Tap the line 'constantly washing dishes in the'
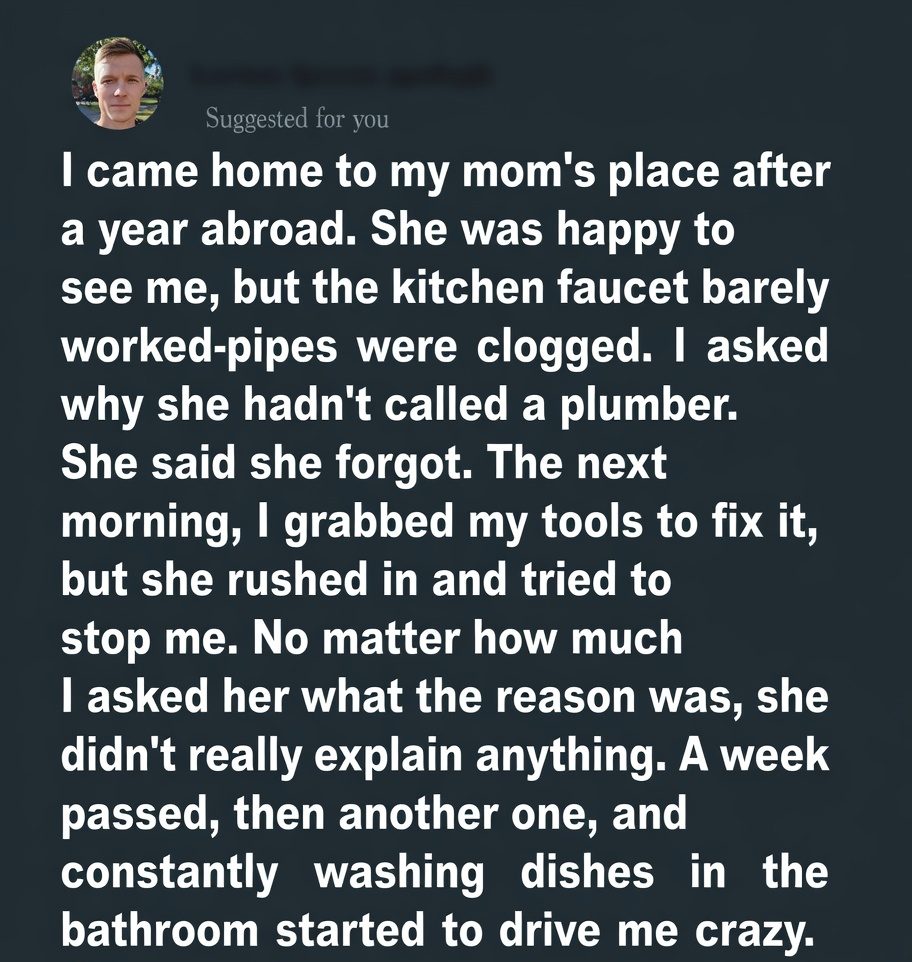The height and width of the screenshot is (962, 912). click(445, 871)
